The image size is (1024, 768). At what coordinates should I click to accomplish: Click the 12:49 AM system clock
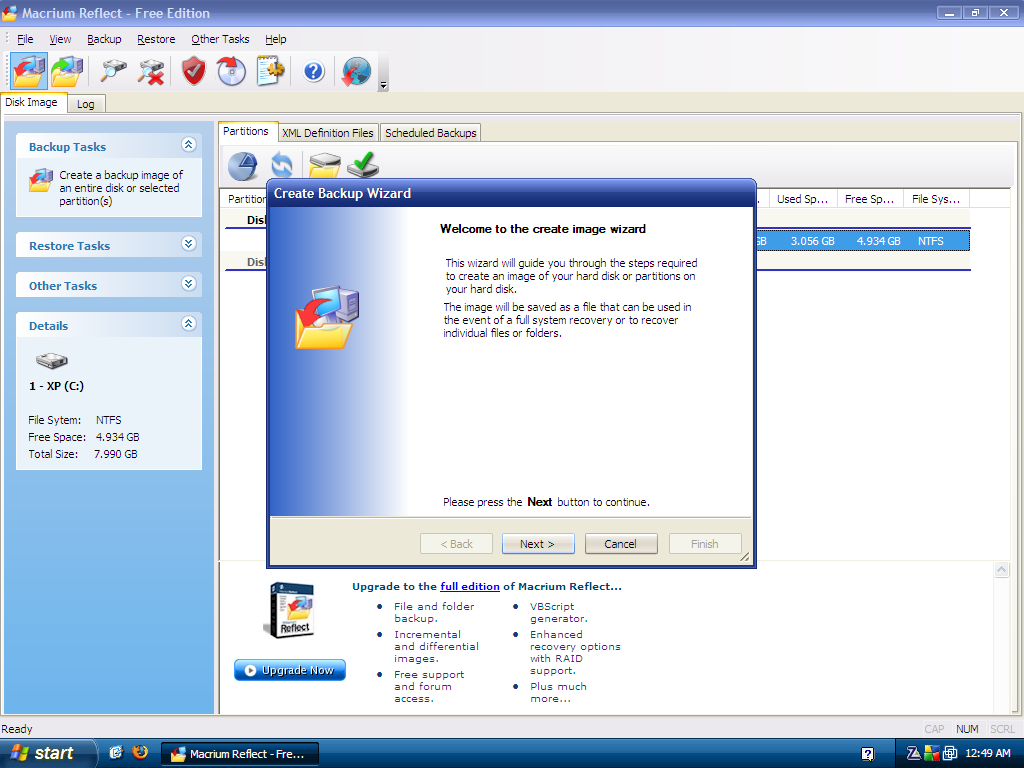[987, 754]
